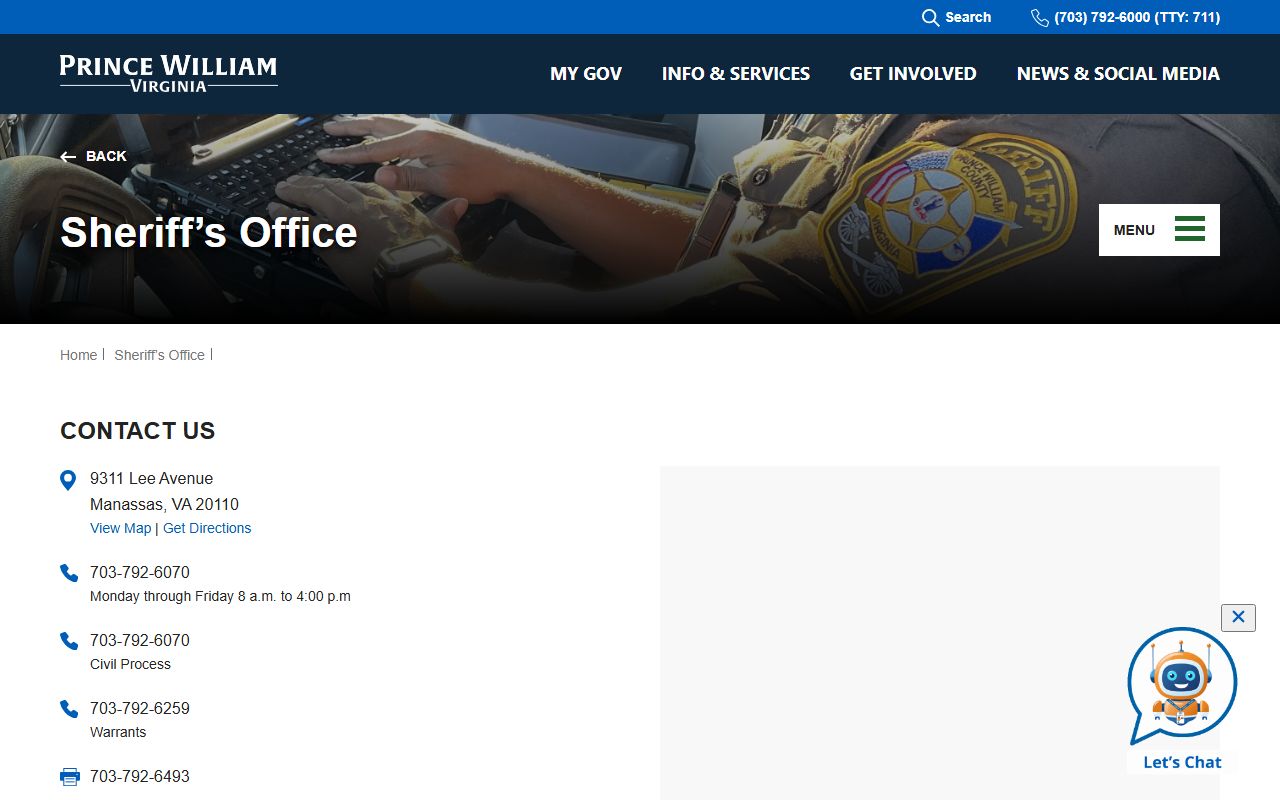Click the phone icon in top bar
1280x800 pixels.
pos(1040,18)
